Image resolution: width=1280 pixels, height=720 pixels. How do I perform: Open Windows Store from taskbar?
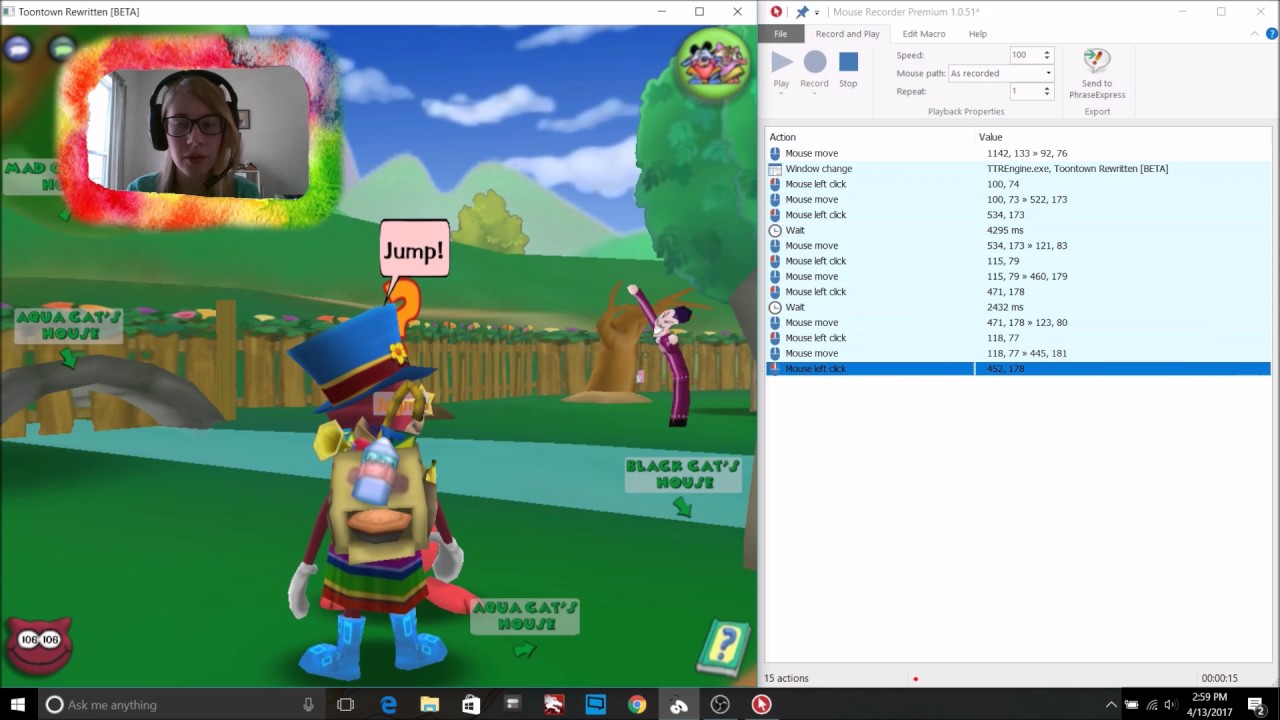click(x=471, y=704)
